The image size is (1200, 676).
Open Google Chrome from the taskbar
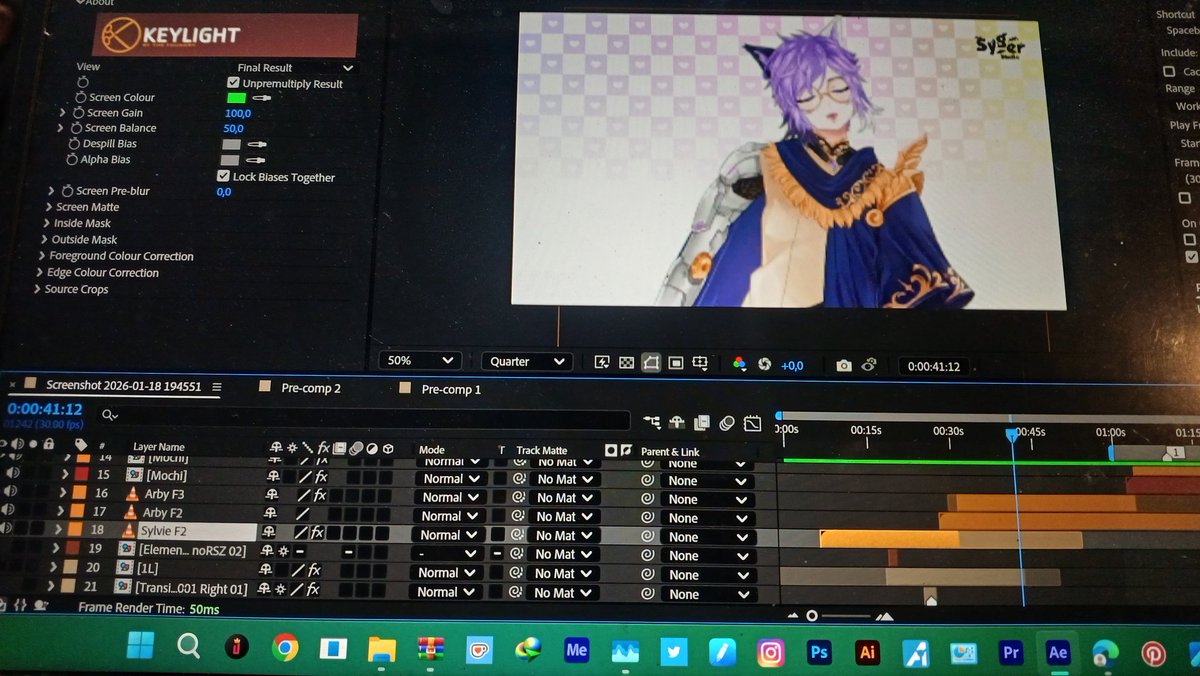[x=285, y=649]
